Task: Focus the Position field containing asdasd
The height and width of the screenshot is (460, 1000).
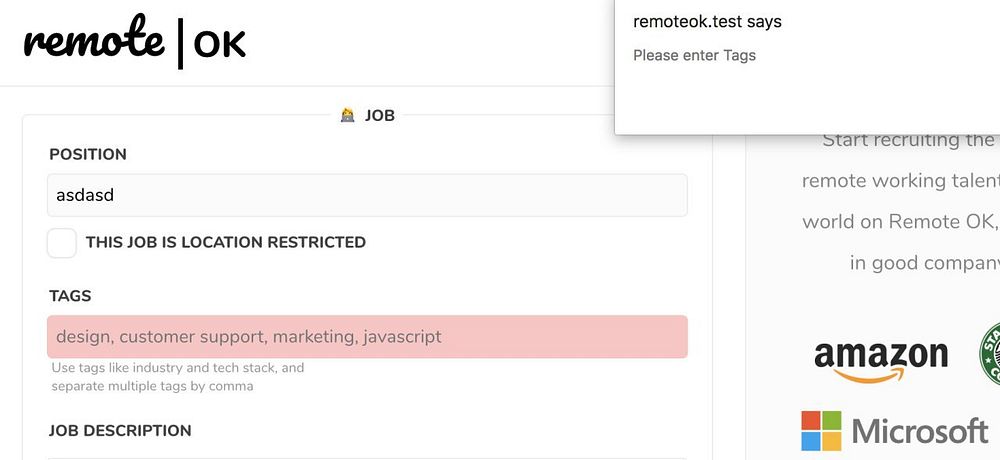Action: tap(367, 195)
